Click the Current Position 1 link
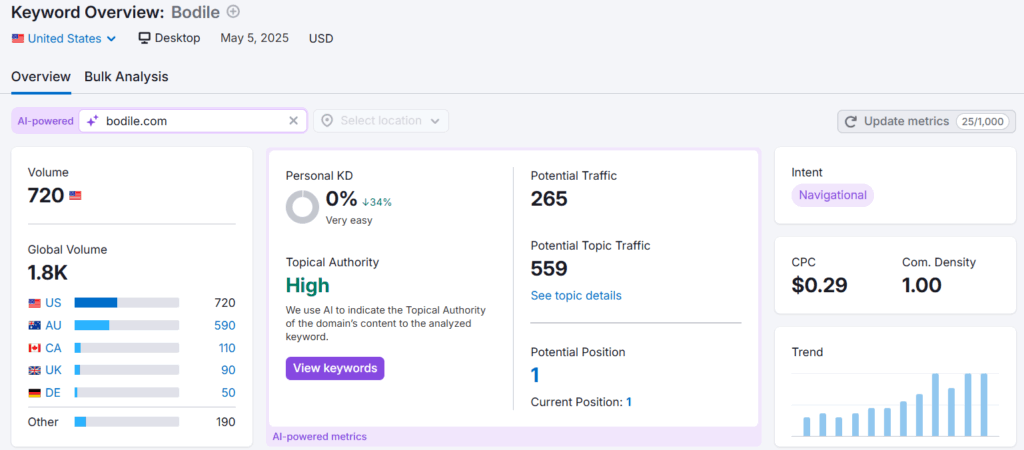This screenshot has width=1024, height=450. (629, 402)
